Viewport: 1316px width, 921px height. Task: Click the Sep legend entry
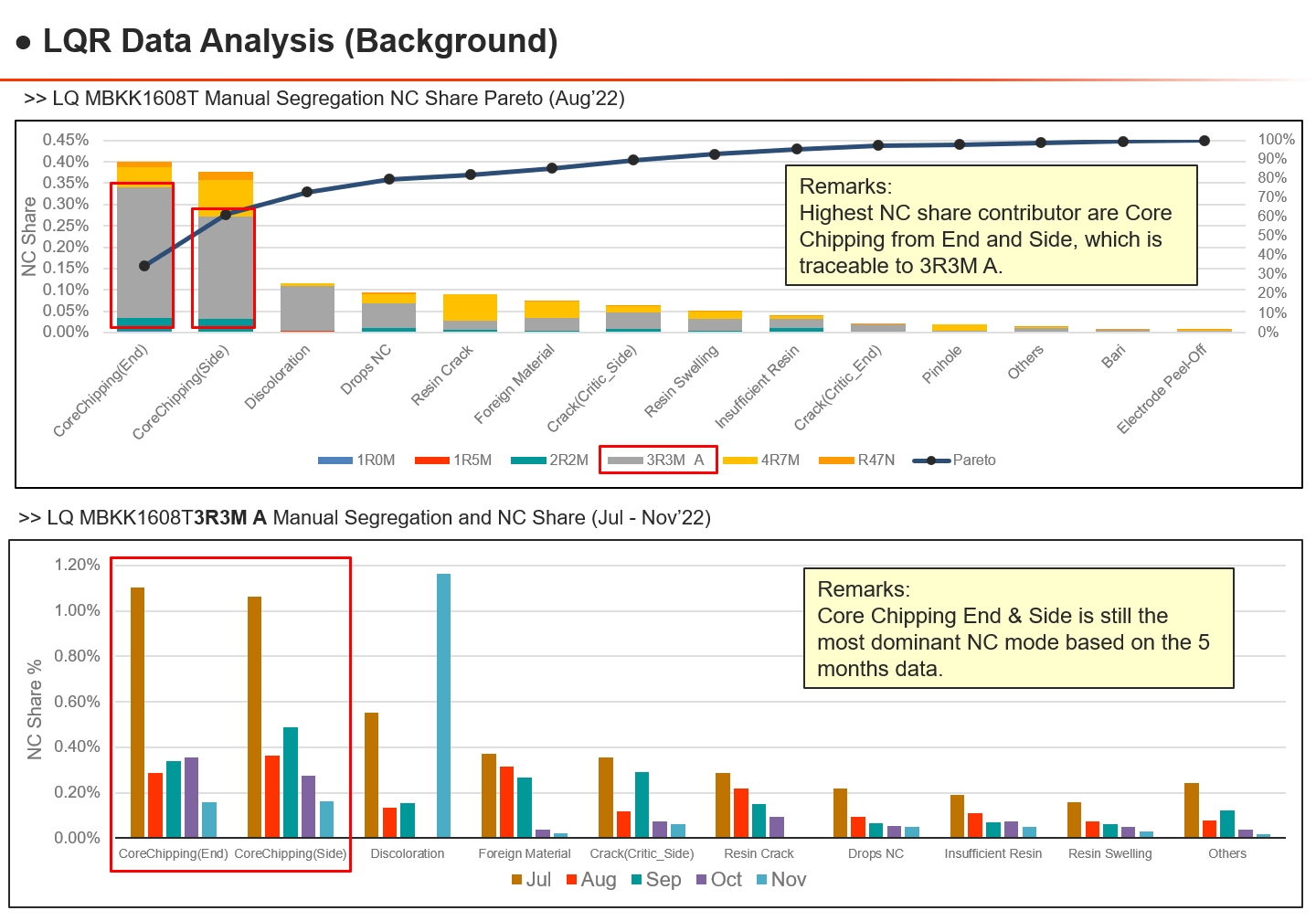pos(656,880)
